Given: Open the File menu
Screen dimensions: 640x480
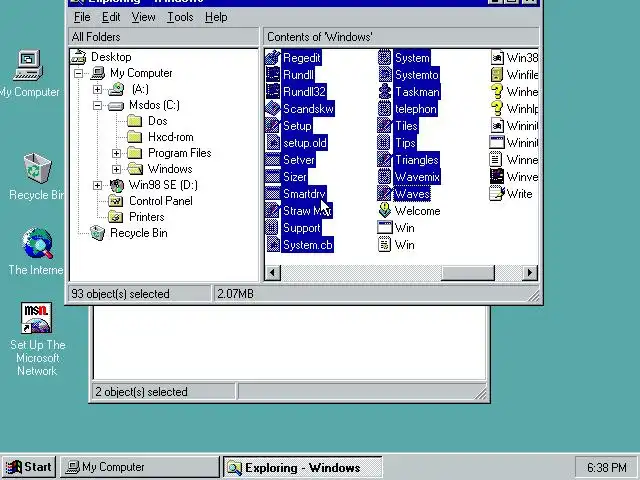Looking at the screenshot, I should tap(82, 17).
